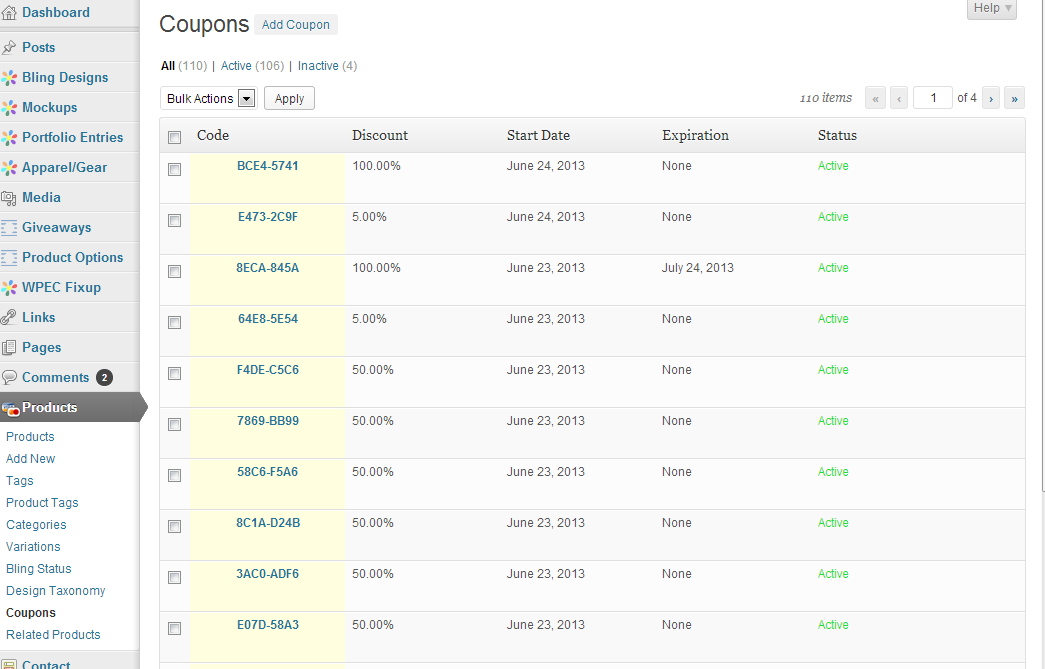Expand the Help dropdown tab

pyautogui.click(x=991, y=8)
